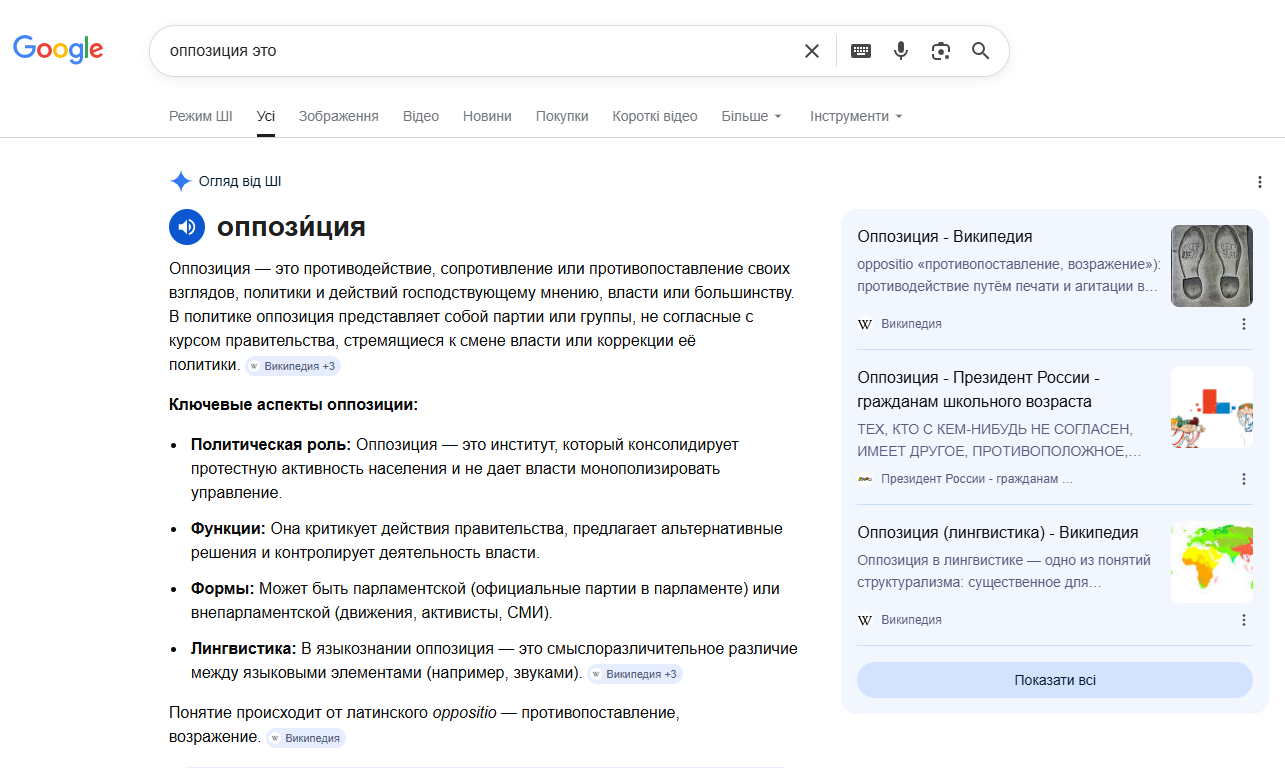Open three-dot menu for Оппозиция - Википедия result
1285x768 pixels.
coord(1244,324)
